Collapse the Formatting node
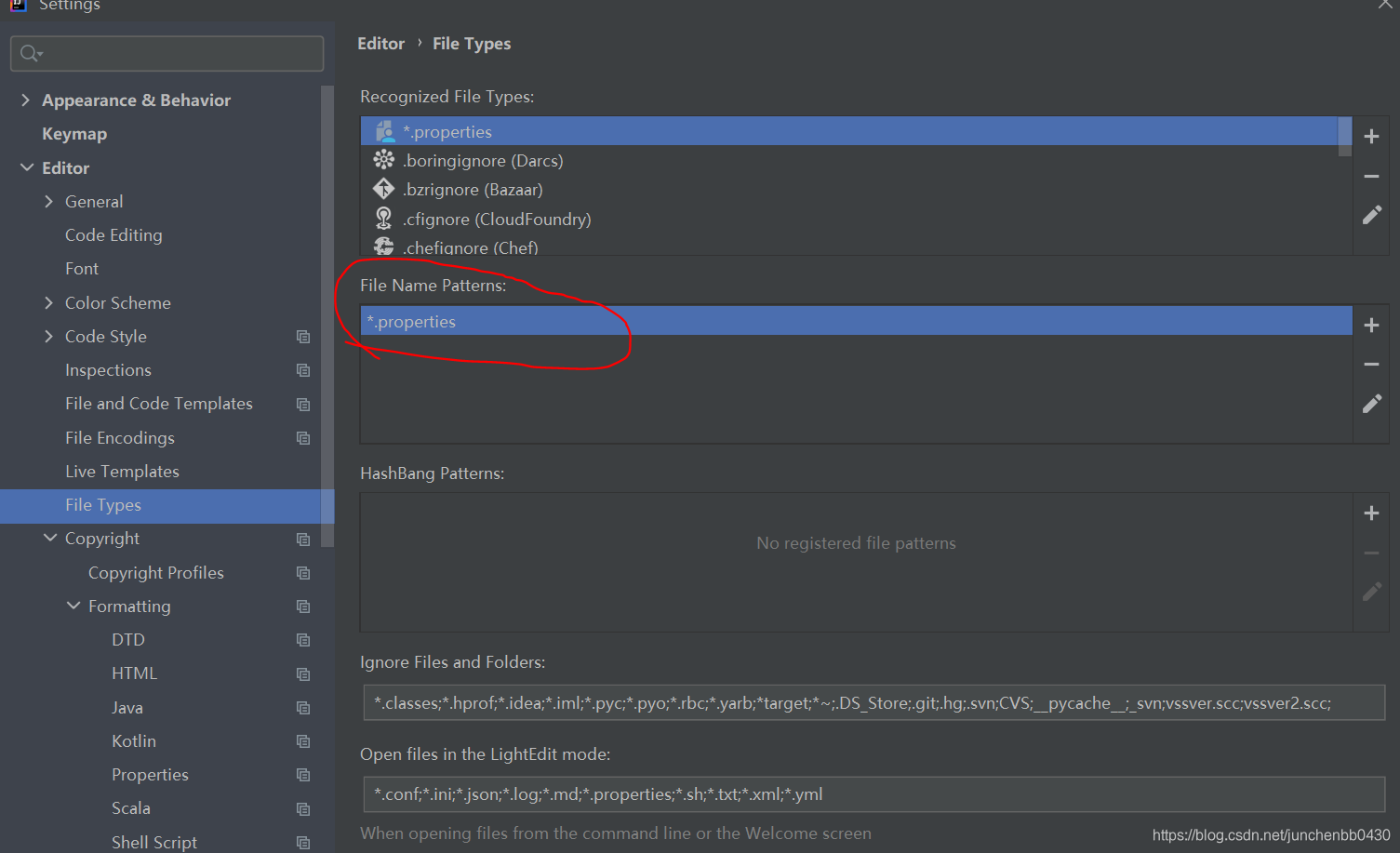 click(73, 606)
